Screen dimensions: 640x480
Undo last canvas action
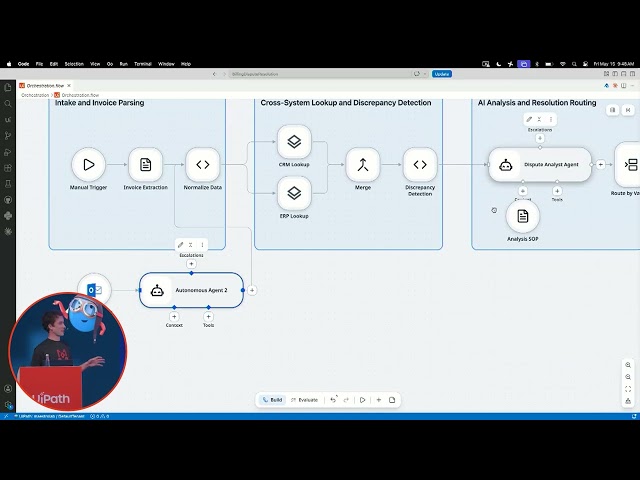[333, 400]
